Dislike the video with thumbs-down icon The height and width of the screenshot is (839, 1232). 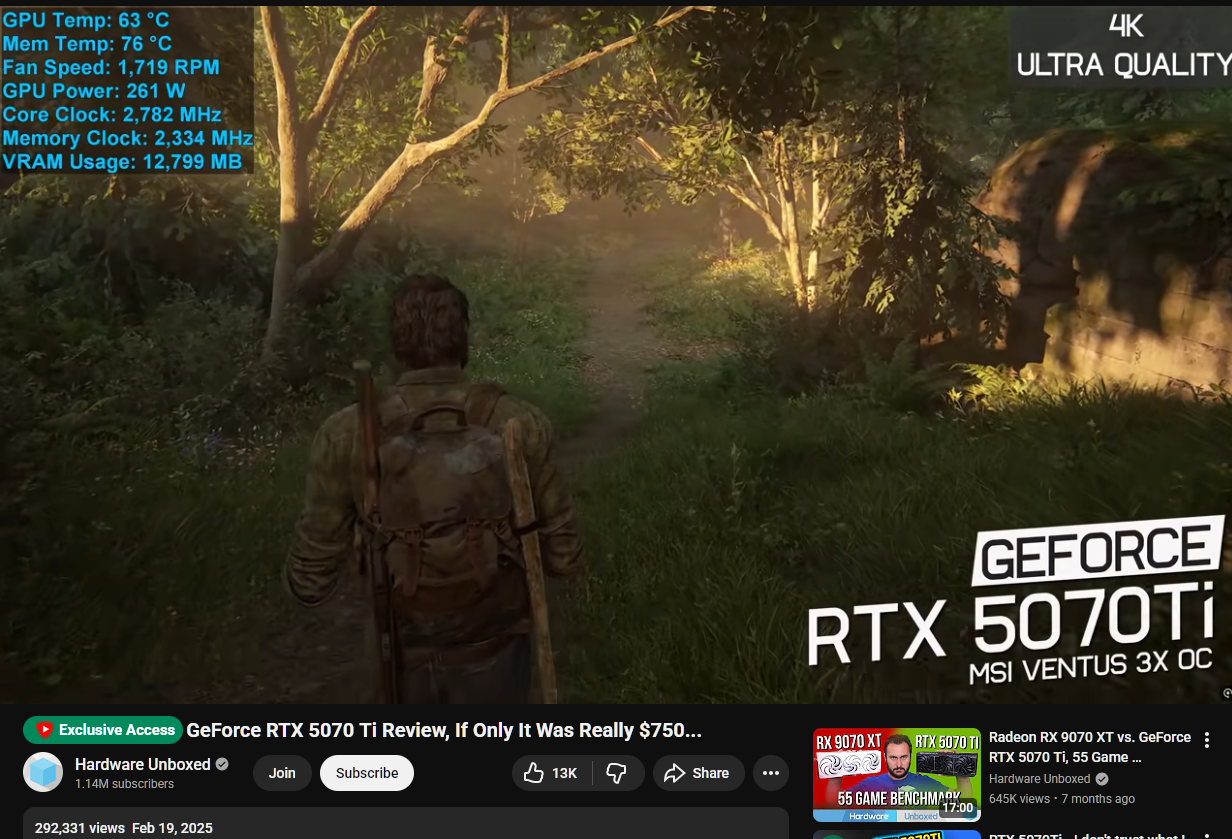pos(617,773)
